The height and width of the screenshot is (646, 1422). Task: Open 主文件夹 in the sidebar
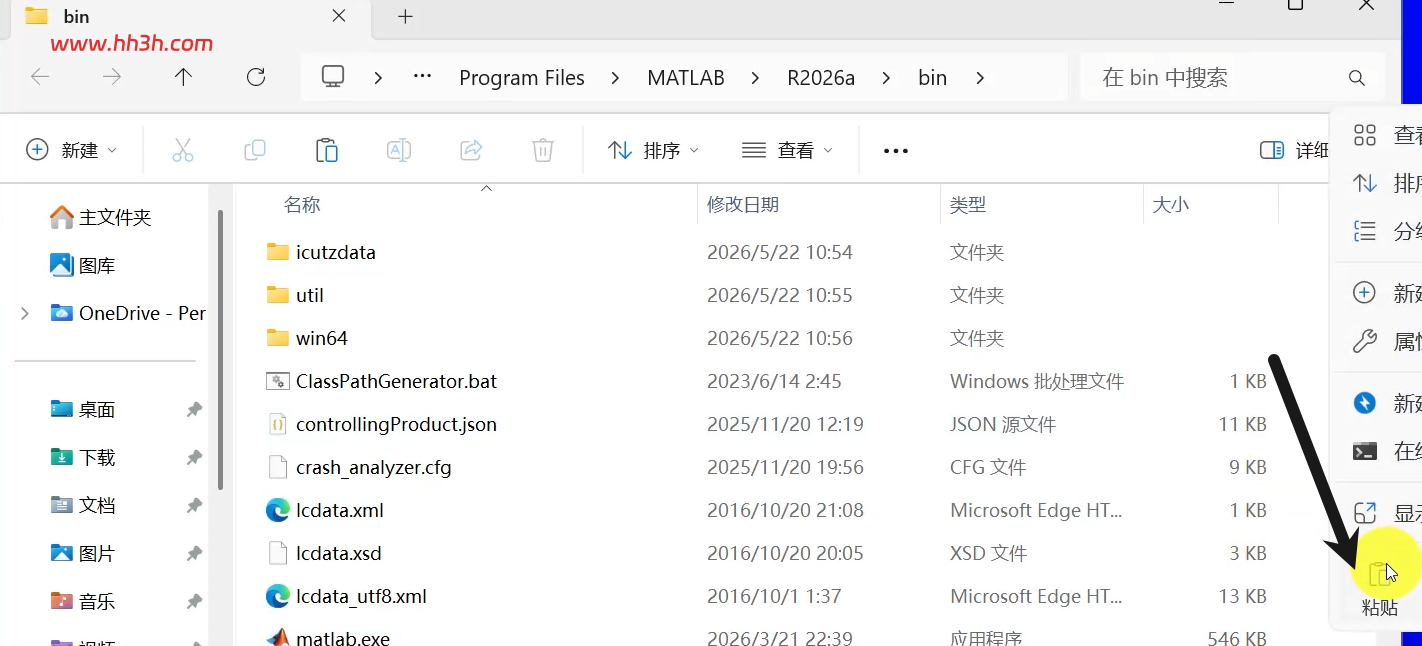coord(115,217)
